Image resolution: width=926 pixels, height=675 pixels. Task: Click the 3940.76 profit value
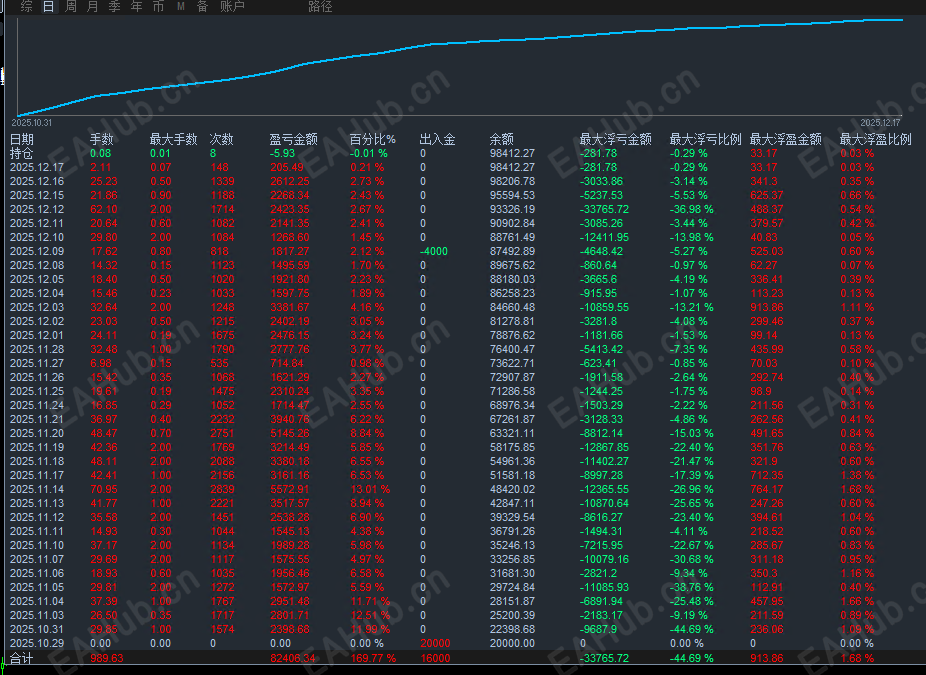289,419
